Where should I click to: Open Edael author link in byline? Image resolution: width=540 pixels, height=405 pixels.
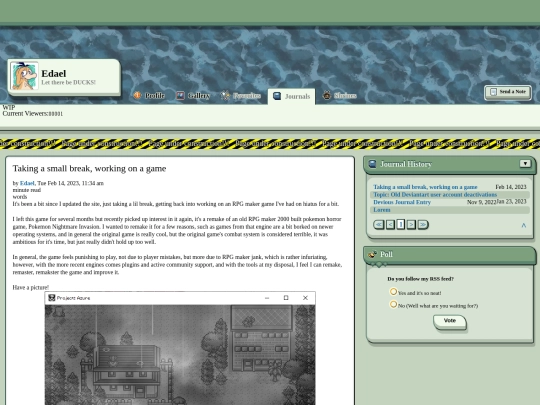27,183
